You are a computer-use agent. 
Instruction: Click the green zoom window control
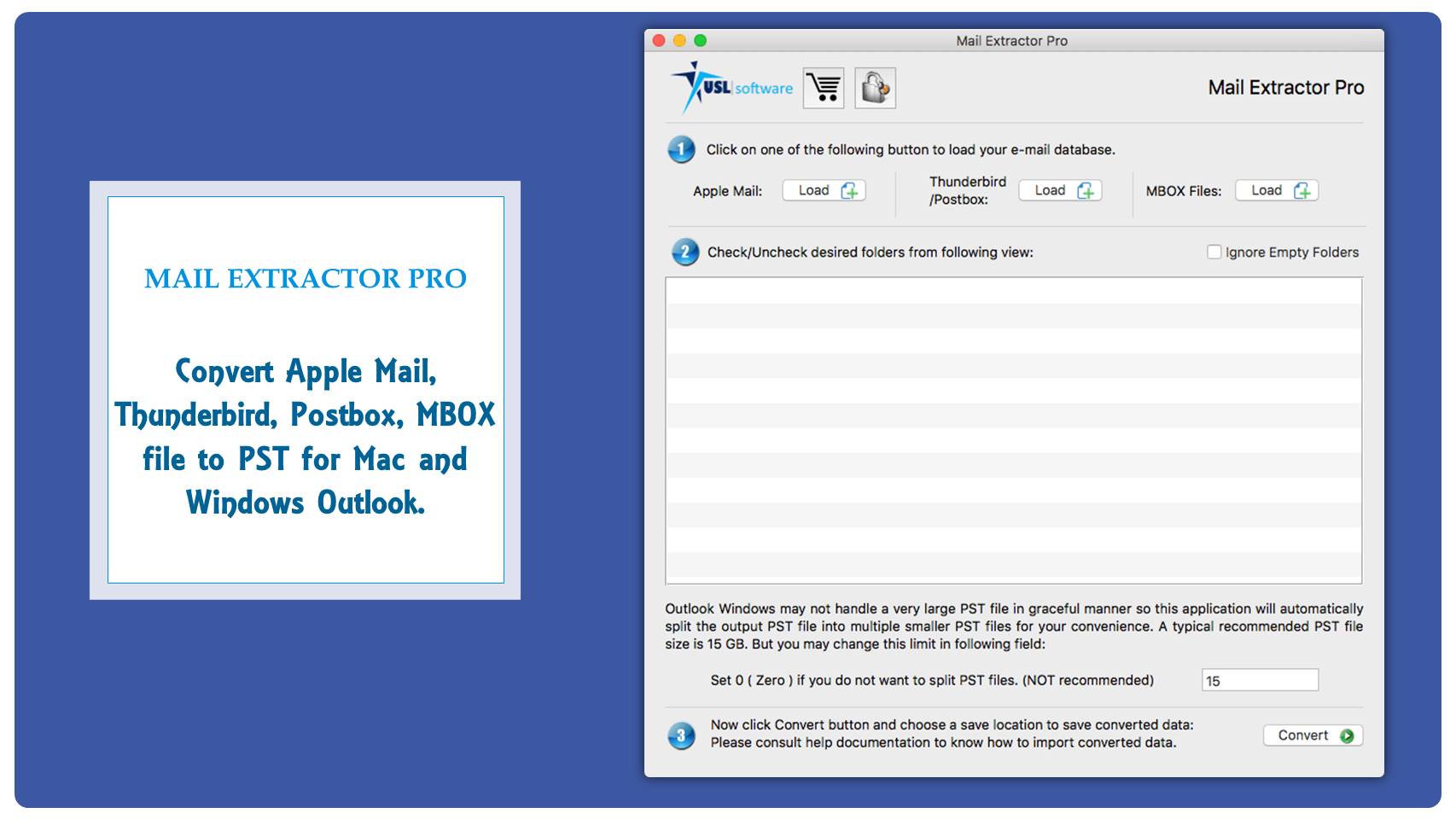click(701, 39)
